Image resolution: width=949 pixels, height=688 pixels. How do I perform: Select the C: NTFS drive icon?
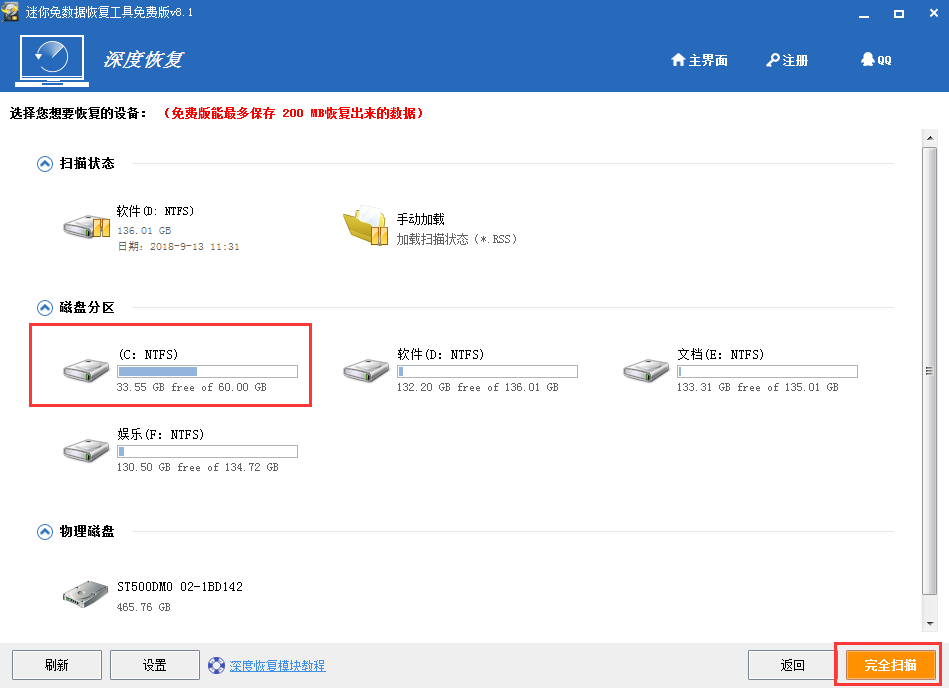86,370
